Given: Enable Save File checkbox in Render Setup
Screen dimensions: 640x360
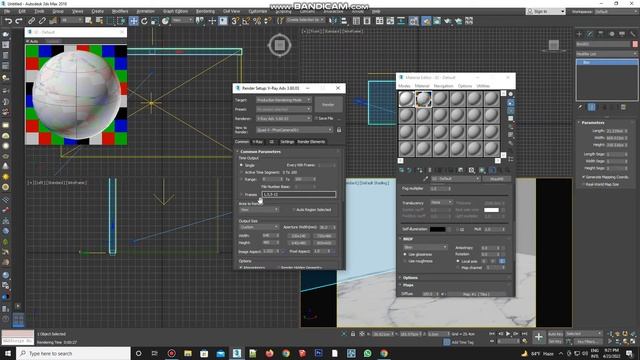Looking at the screenshot, I should tap(316, 118).
